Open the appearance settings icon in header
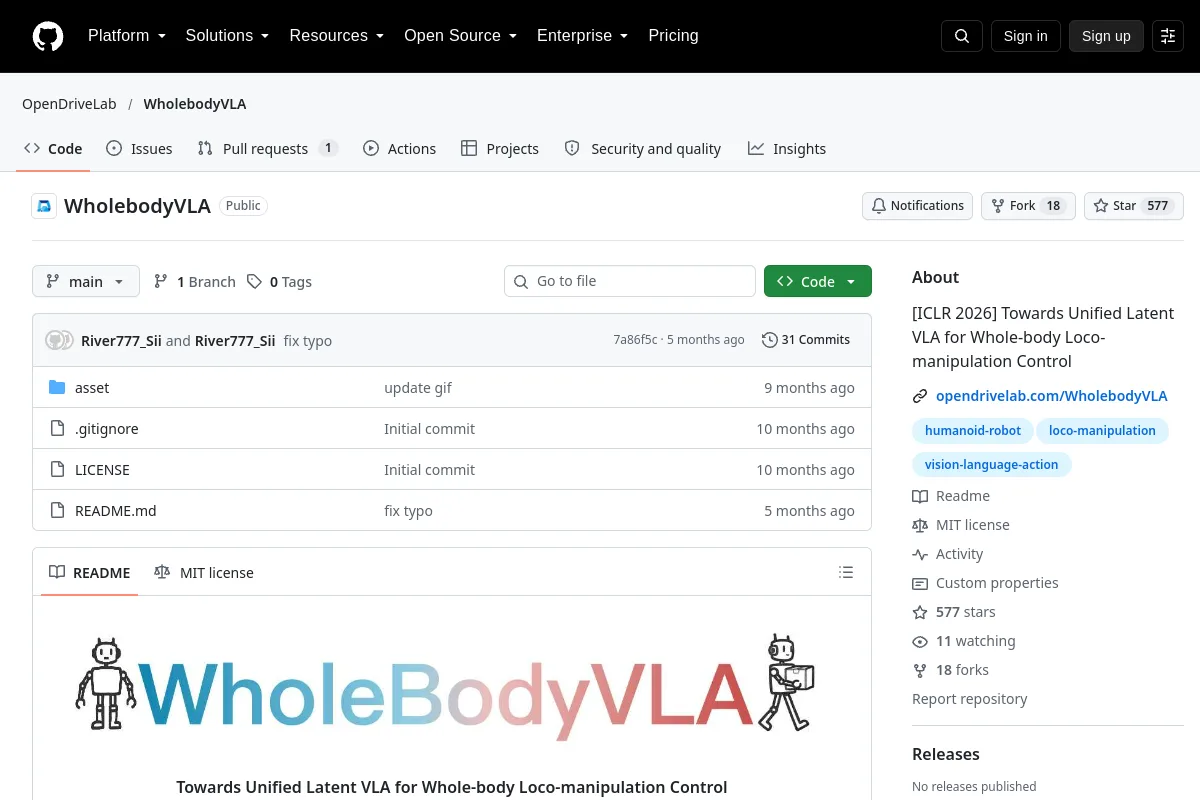 (1168, 36)
